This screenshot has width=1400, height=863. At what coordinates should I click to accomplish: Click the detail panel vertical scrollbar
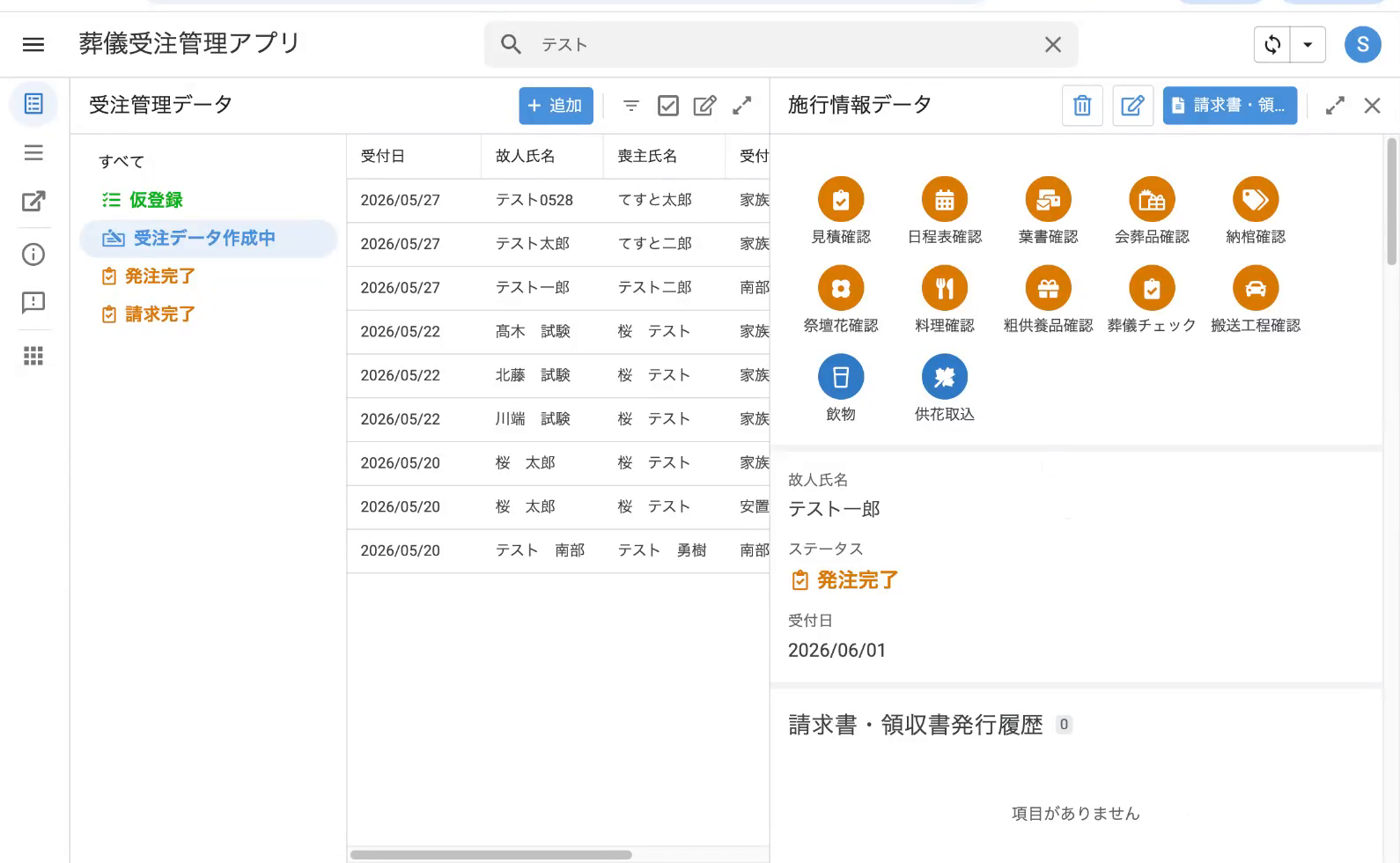click(x=1391, y=201)
